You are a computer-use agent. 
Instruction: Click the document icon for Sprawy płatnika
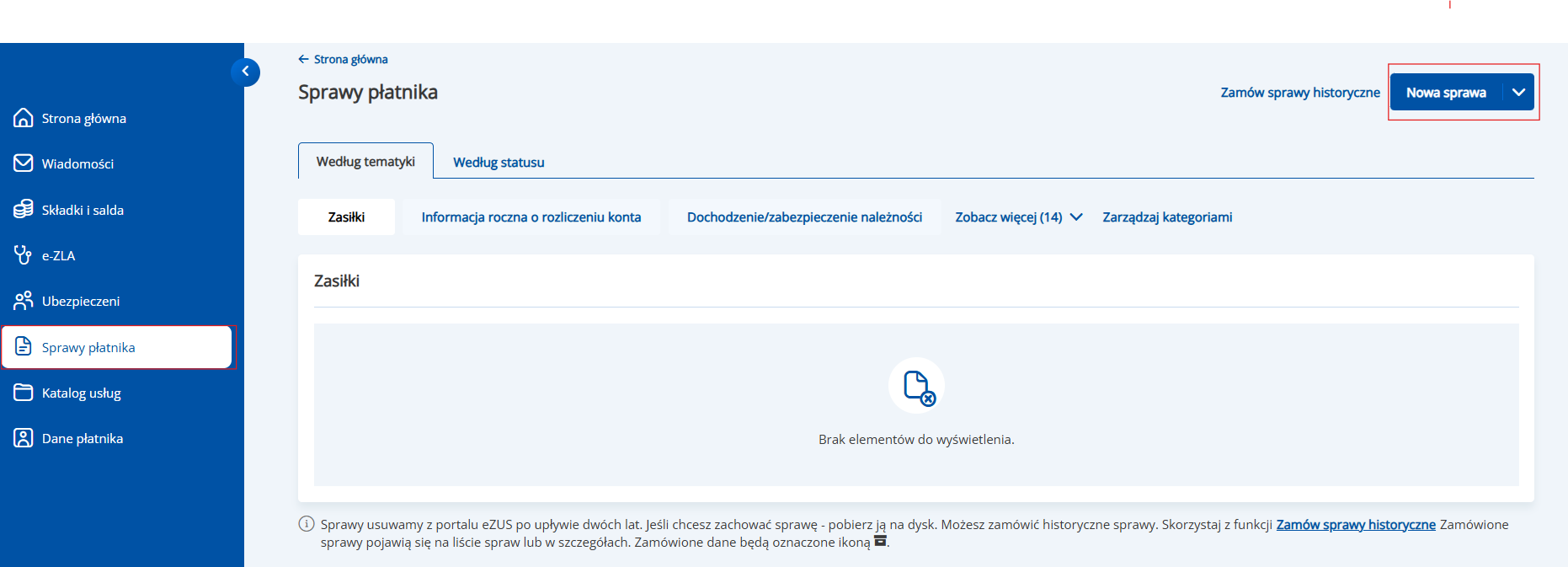coord(24,347)
